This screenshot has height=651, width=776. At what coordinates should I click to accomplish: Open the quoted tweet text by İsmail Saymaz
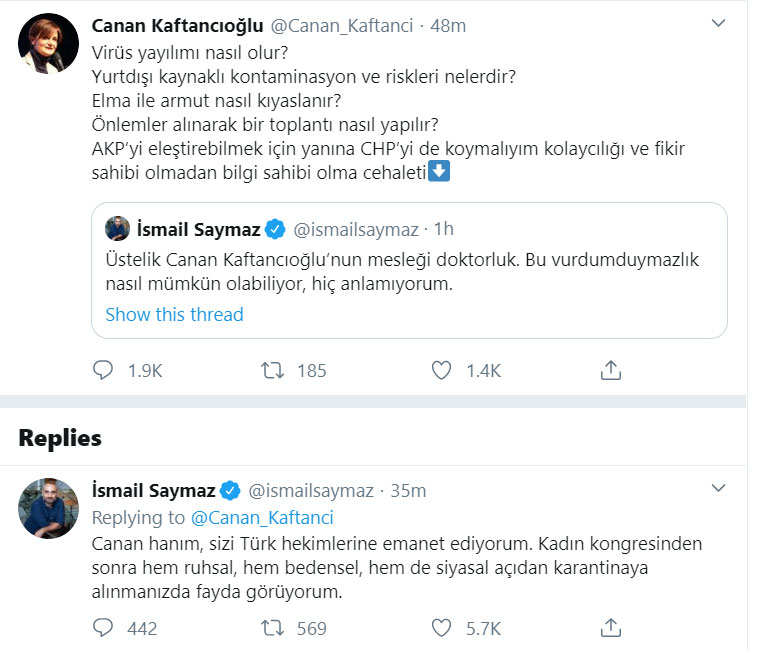pos(400,272)
